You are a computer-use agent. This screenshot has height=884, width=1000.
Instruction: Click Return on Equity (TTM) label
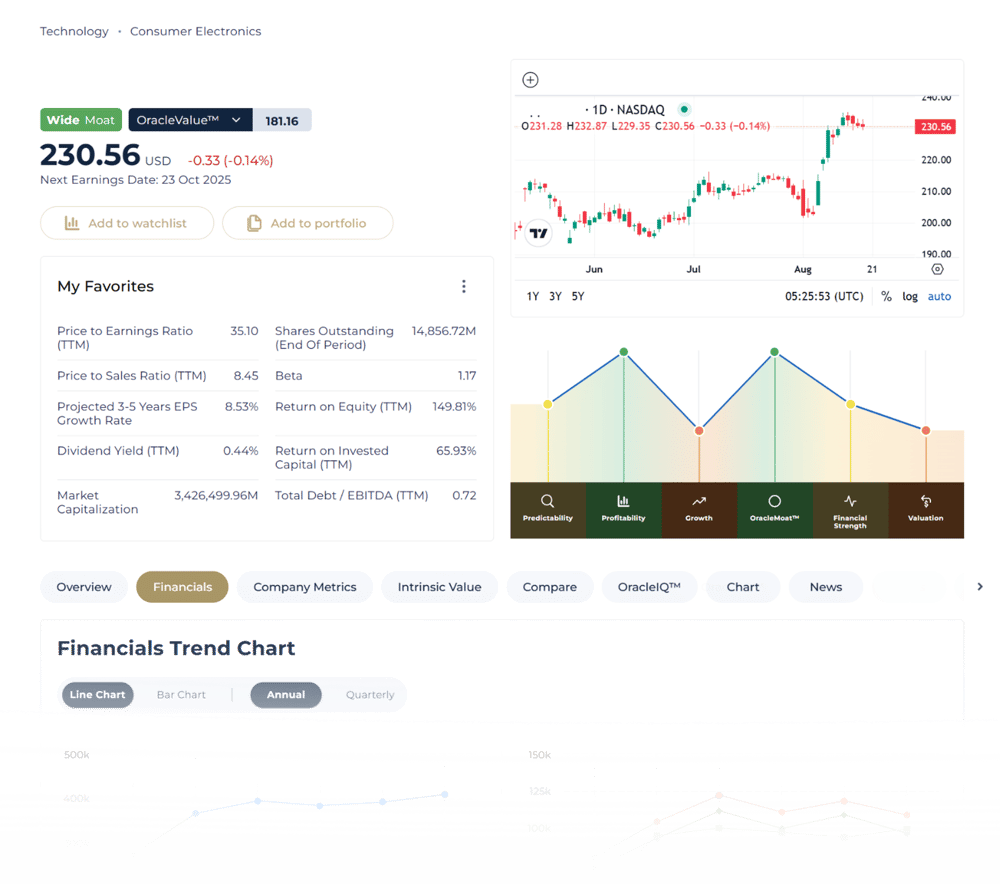[343, 406]
